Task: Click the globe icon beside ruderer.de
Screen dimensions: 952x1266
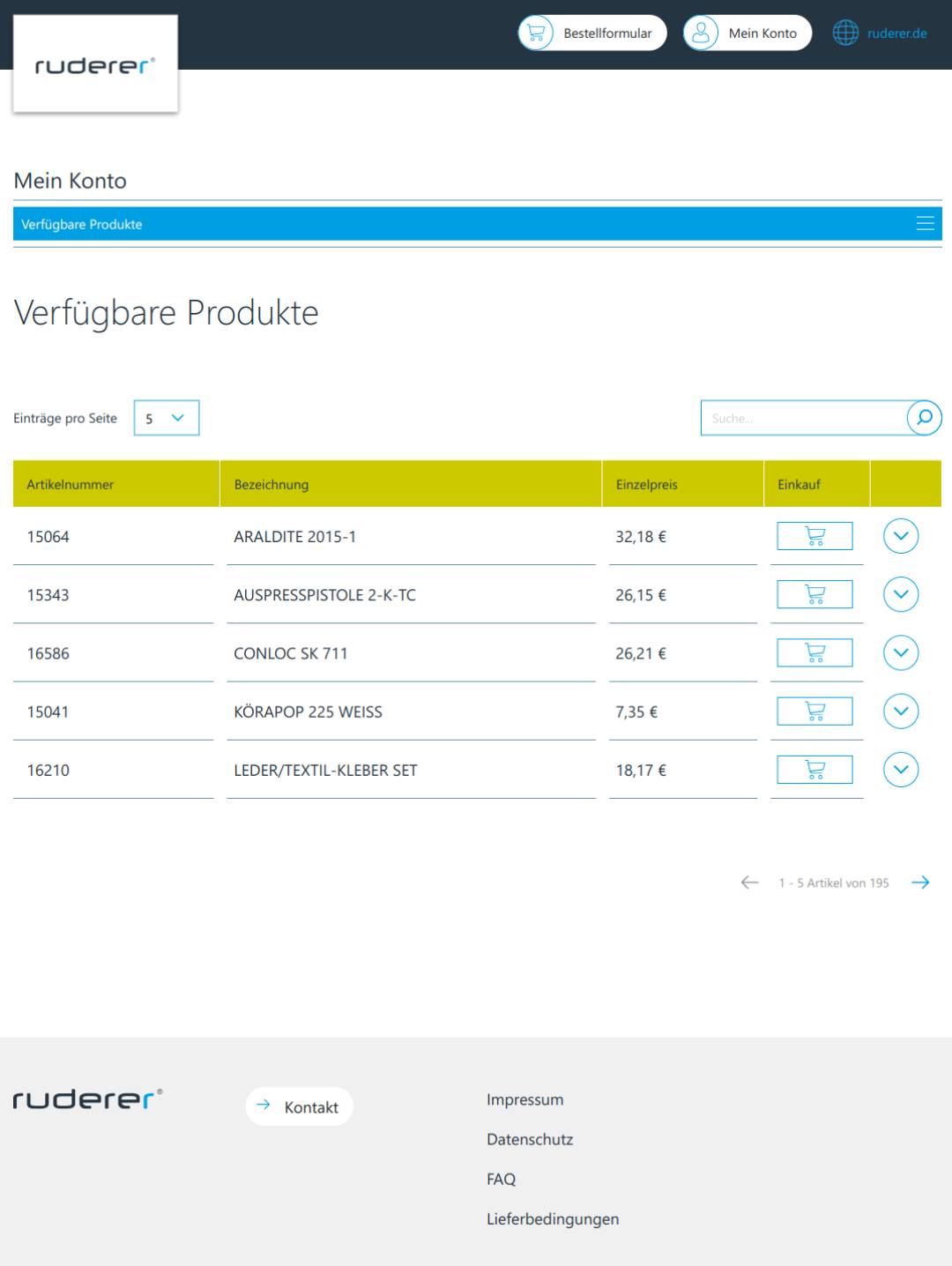Action: click(845, 33)
